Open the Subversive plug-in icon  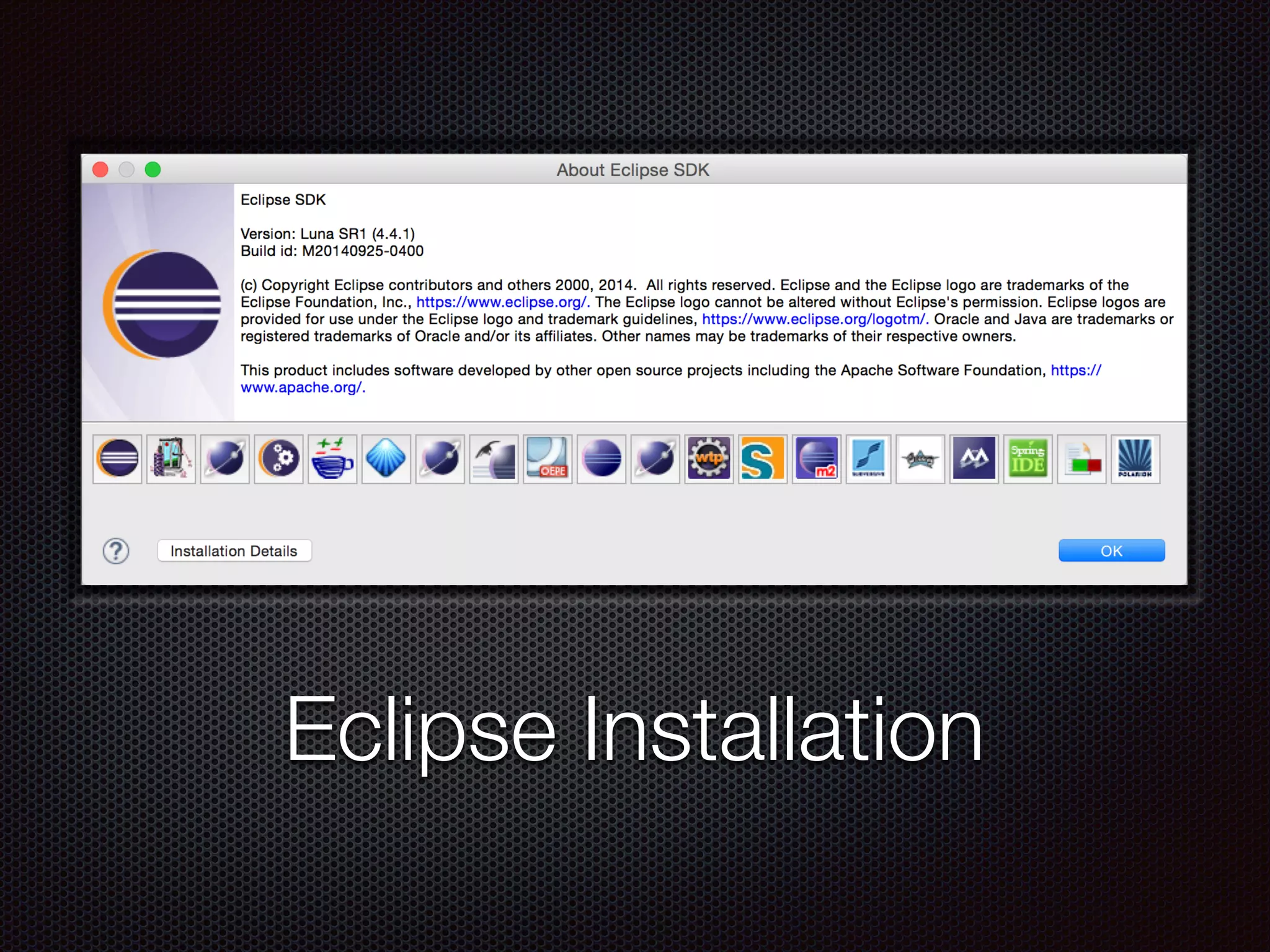(869, 459)
